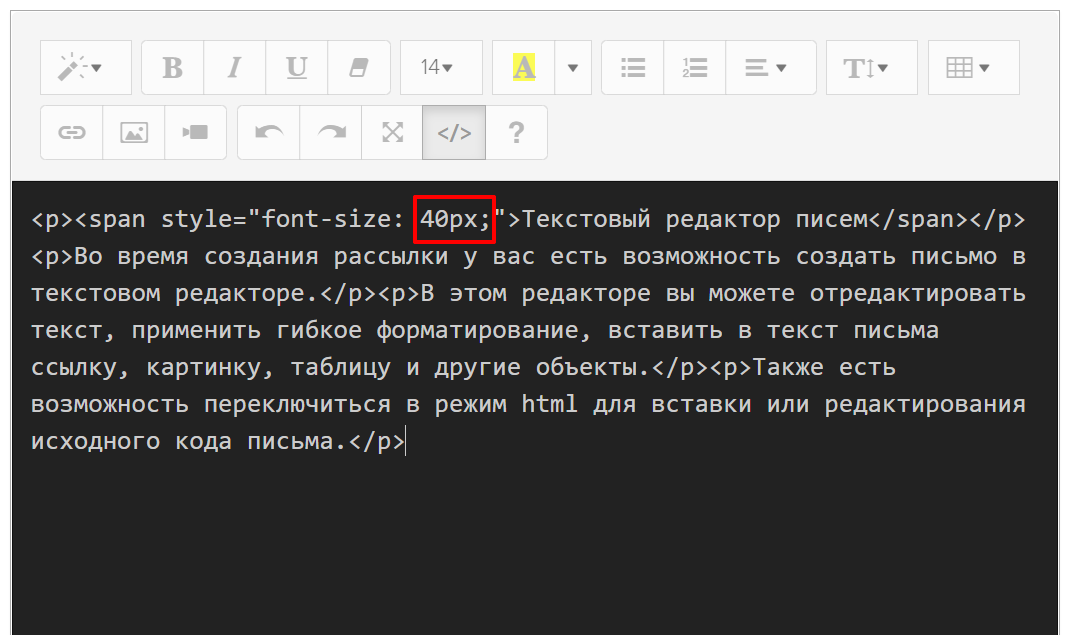Toggle underline formatting
This screenshot has height=635, width=1070.
296,68
